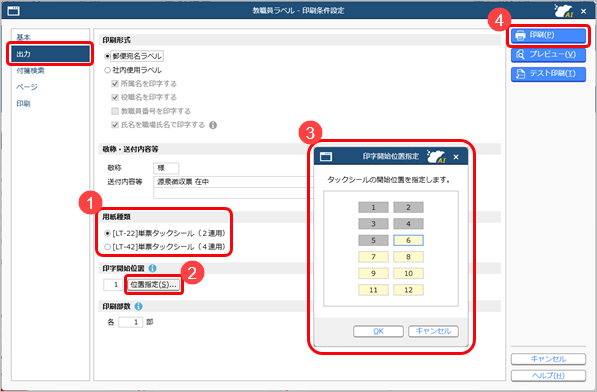The image size is (597, 392).
Task: Select label position 5
Action: (x=373, y=241)
